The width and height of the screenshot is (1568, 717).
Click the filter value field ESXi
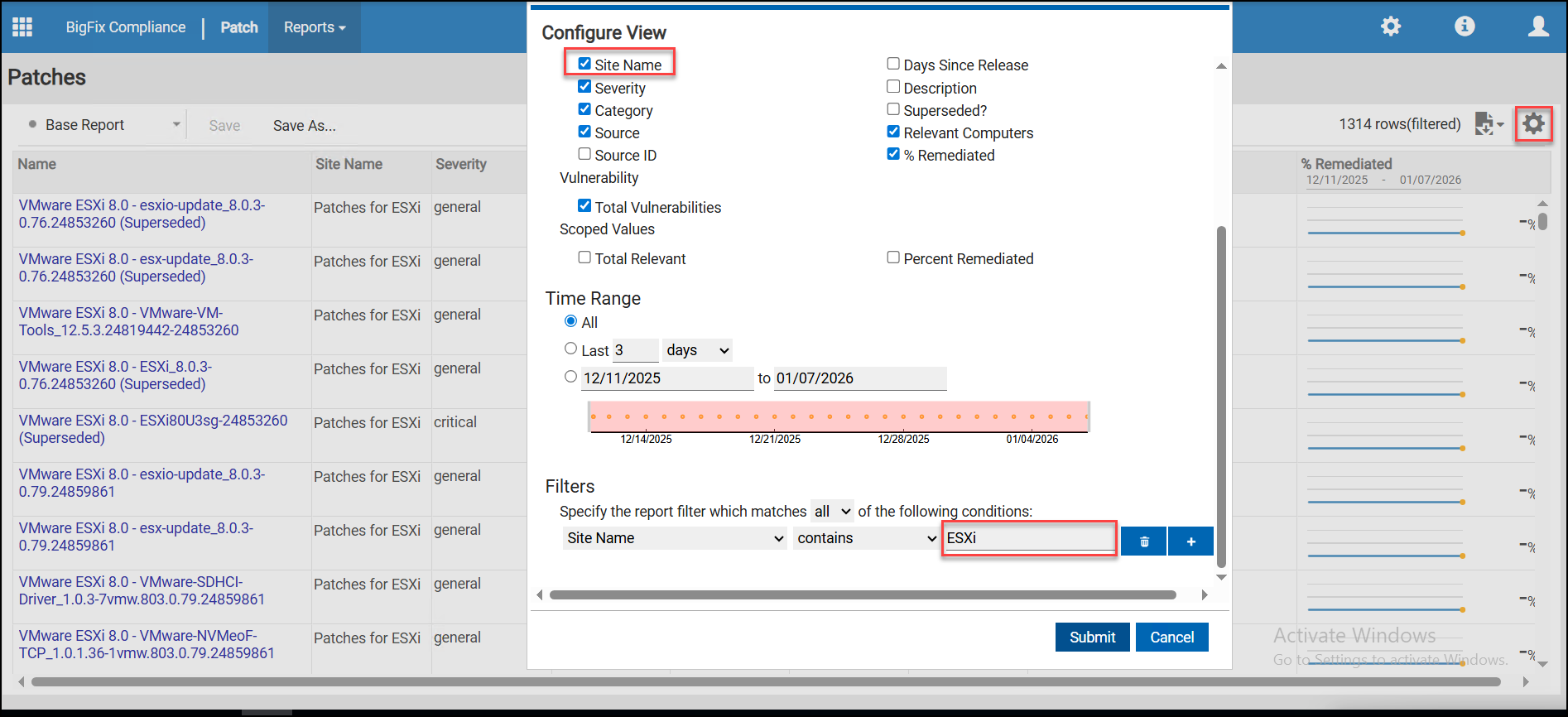(1029, 538)
